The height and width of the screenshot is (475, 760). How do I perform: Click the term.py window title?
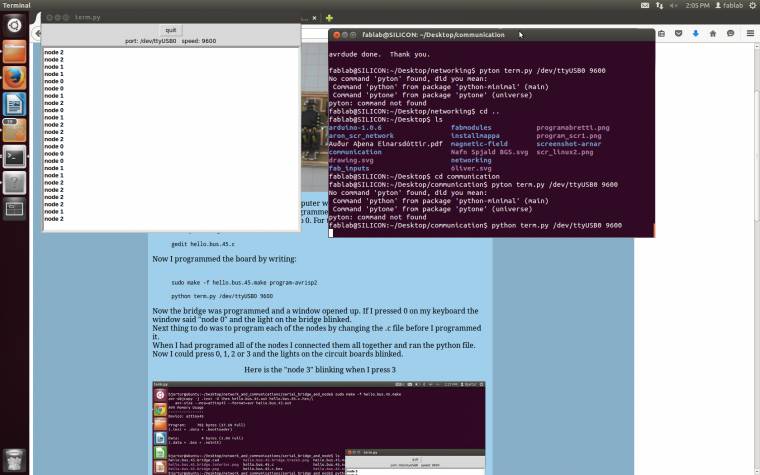click(x=87, y=17)
